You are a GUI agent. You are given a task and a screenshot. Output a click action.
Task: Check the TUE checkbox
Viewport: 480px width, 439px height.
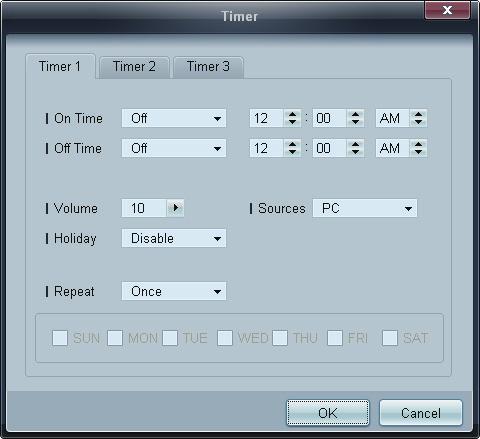click(x=170, y=338)
